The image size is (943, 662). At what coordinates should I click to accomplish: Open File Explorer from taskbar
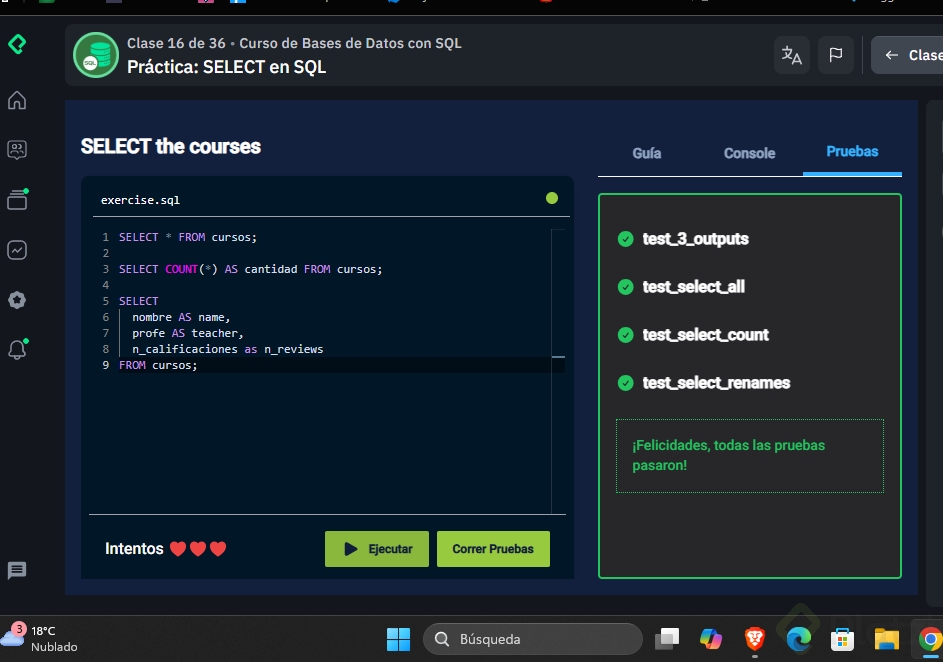(886, 639)
